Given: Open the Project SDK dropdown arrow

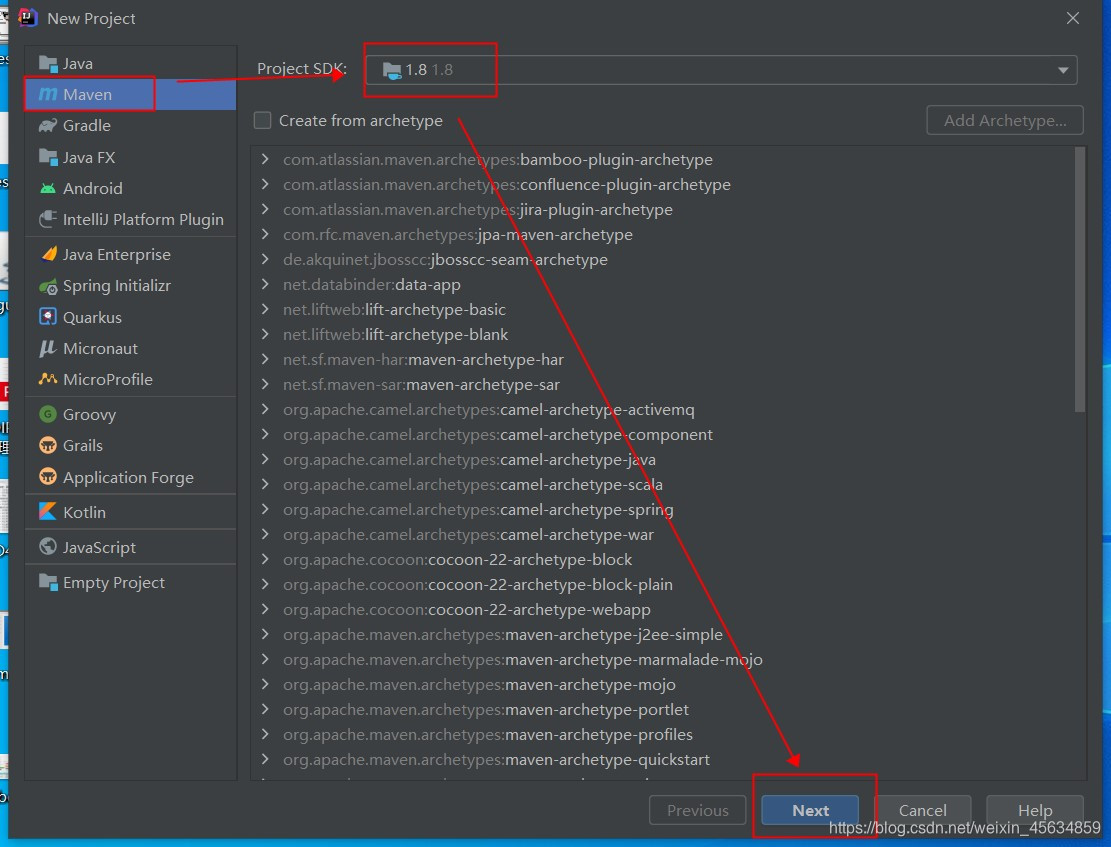Looking at the screenshot, I should click(x=1063, y=70).
